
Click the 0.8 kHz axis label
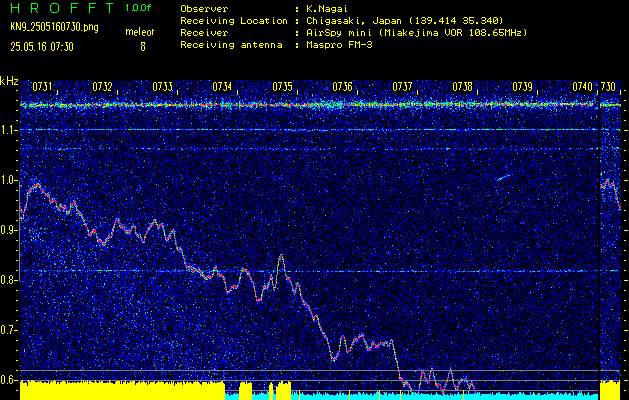coord(9,280)
